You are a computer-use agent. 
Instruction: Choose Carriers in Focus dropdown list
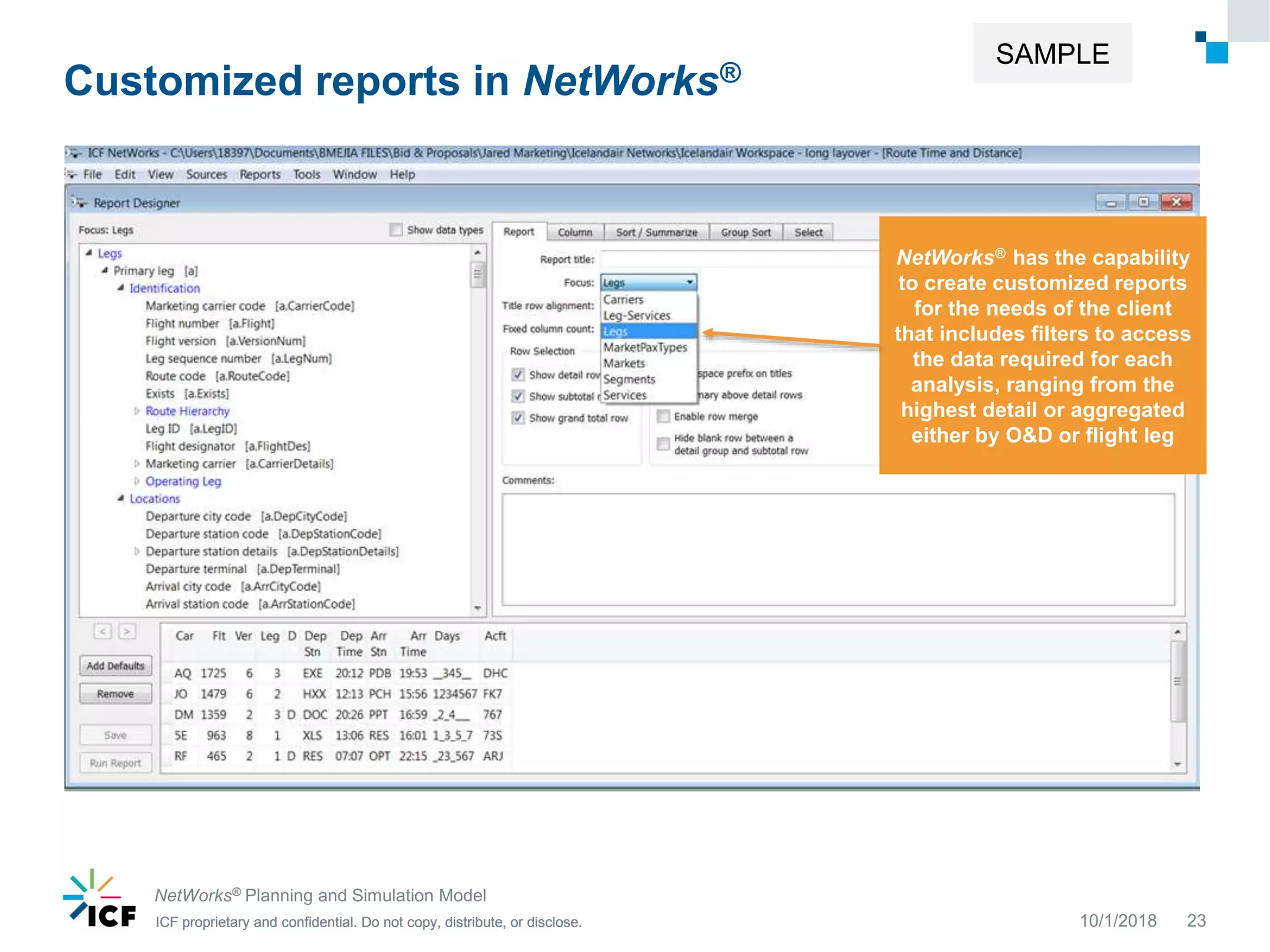pos(649,300)
